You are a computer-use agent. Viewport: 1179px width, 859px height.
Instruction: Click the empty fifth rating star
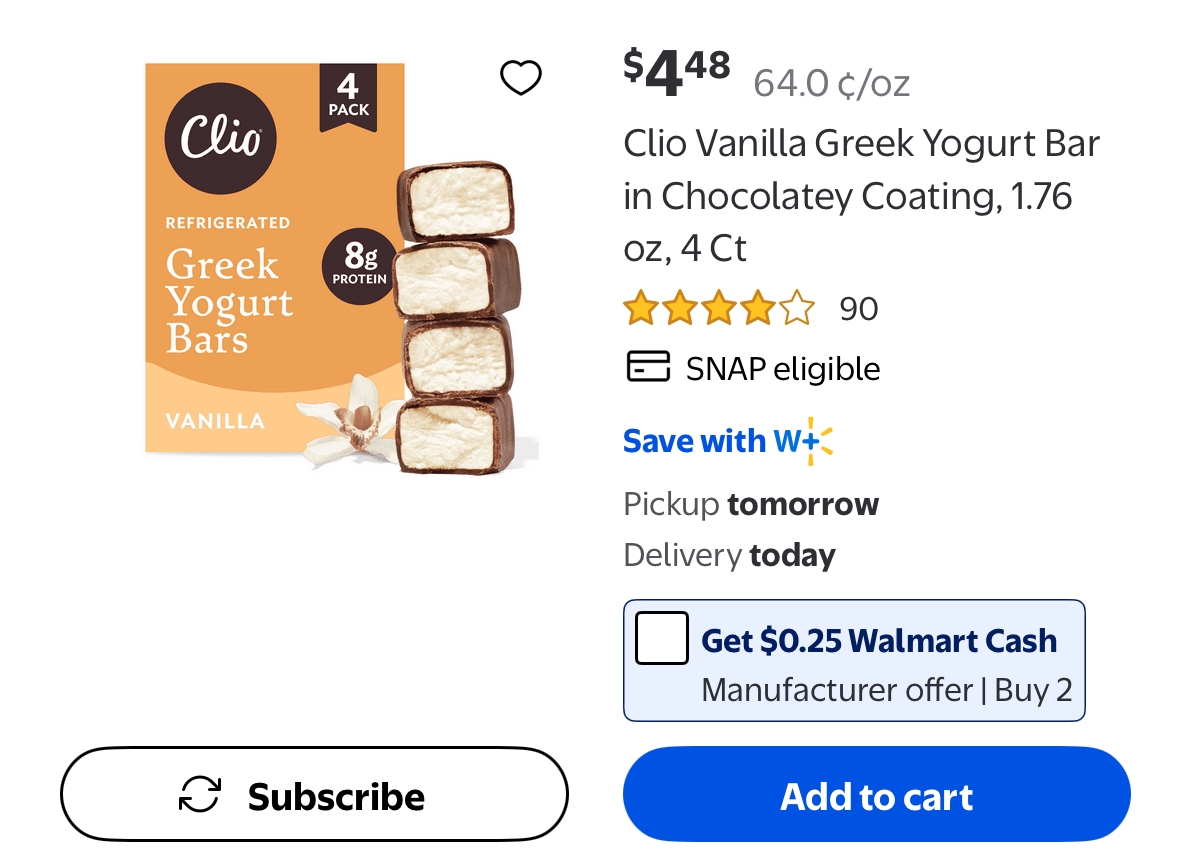(x=797, y=308)
